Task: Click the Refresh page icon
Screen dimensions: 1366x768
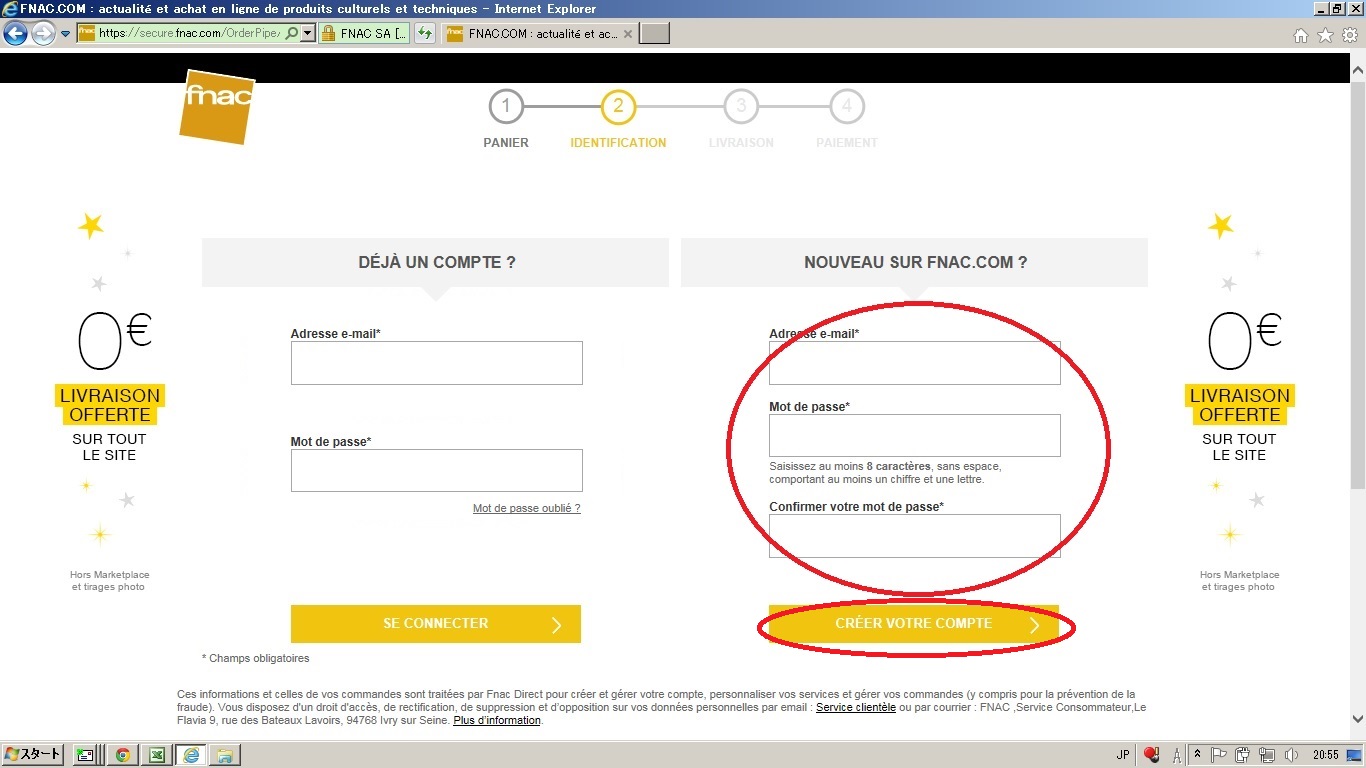Action: (x=425, y=34)
